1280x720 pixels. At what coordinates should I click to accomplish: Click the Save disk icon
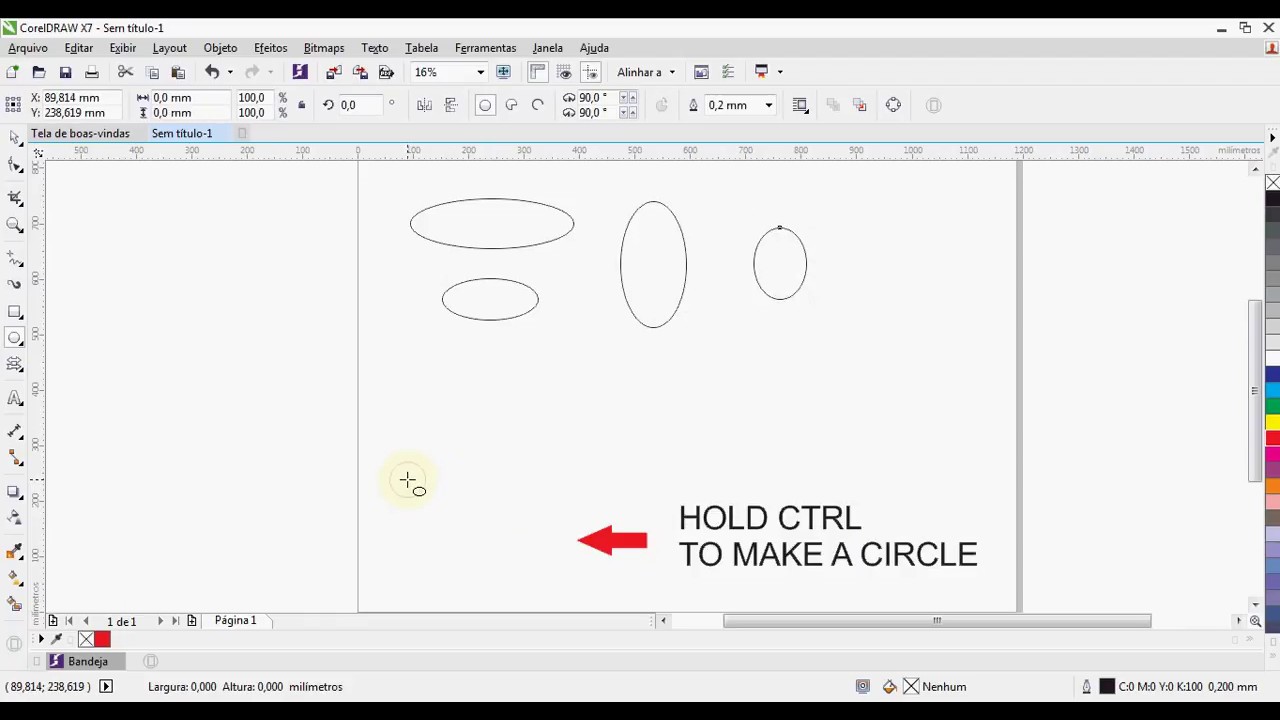coord(65,72)
